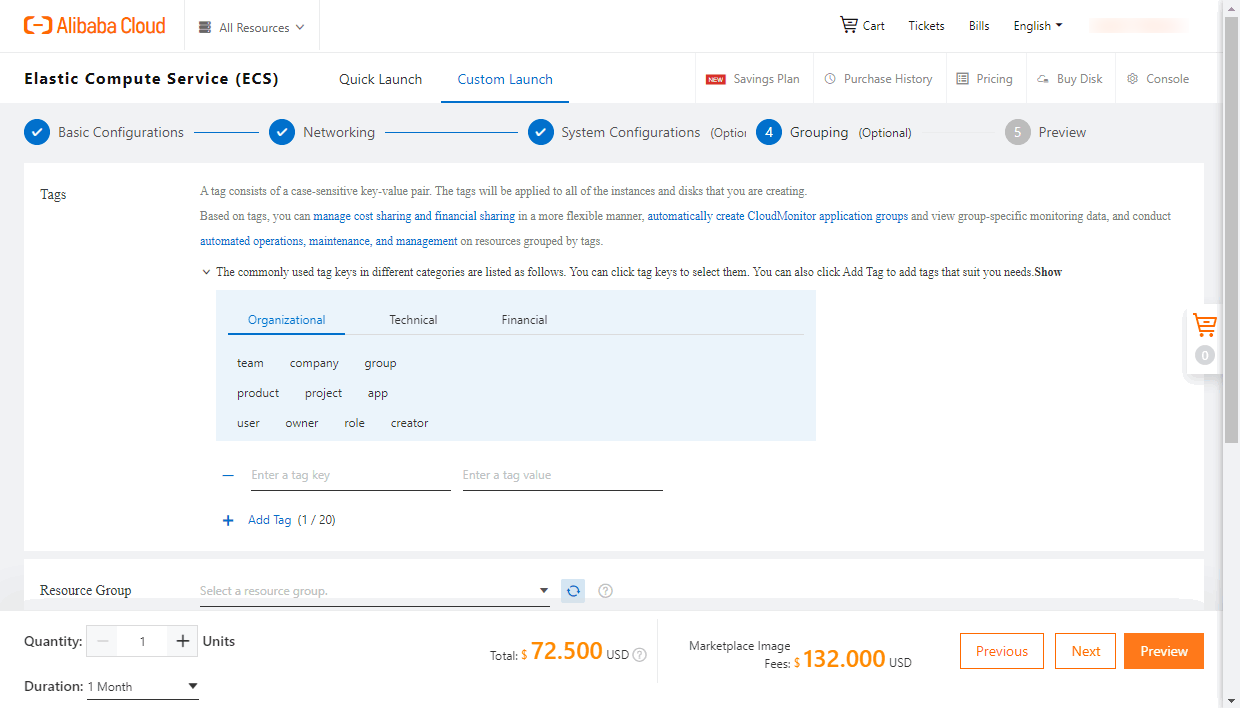This screenshot has width=1240, height=708.
Task: Open the Console via its gear icon
Action: (x=1131, y=78)
